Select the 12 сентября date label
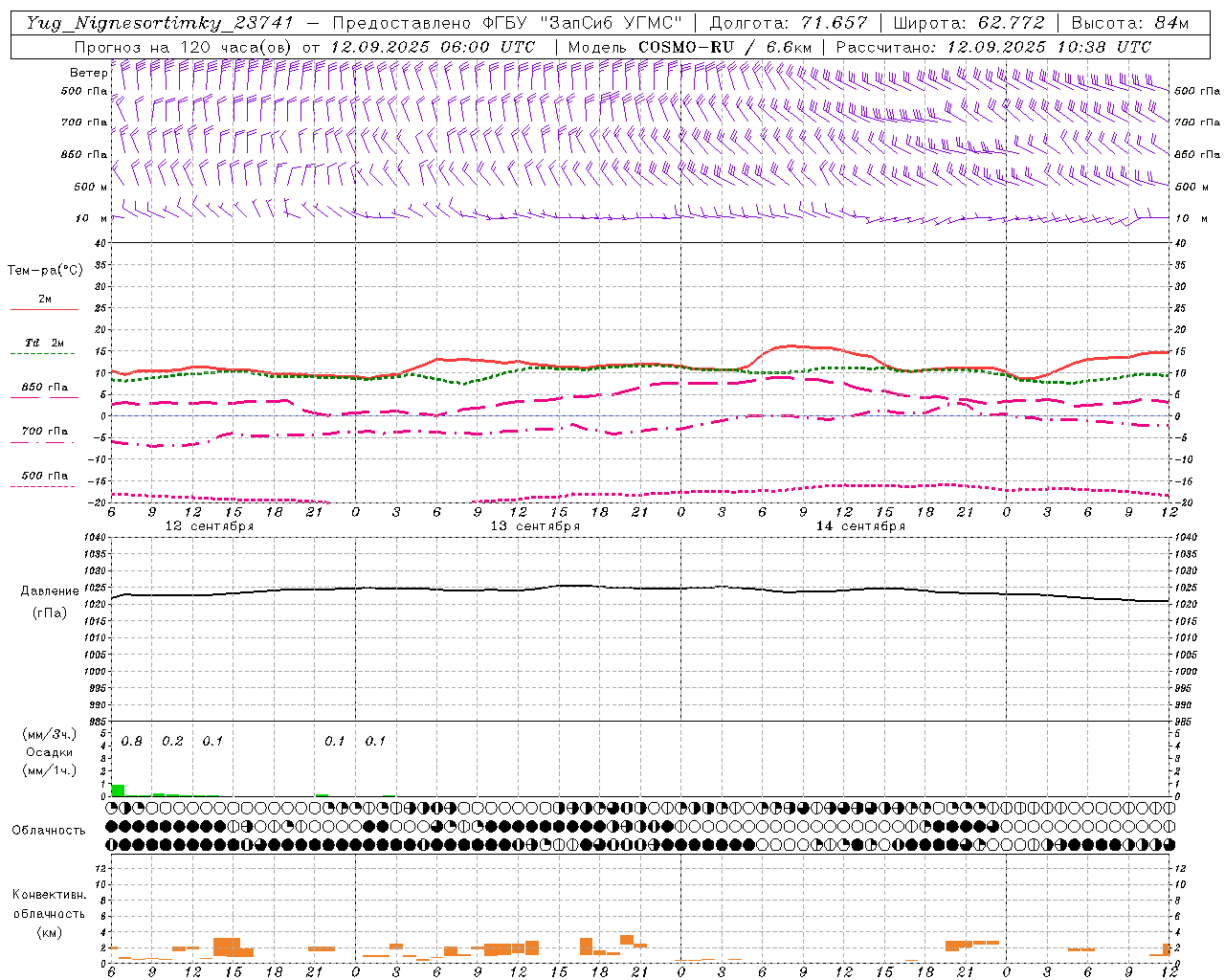1225x980 pixels. pyautogui.click(x=210, y=526)
